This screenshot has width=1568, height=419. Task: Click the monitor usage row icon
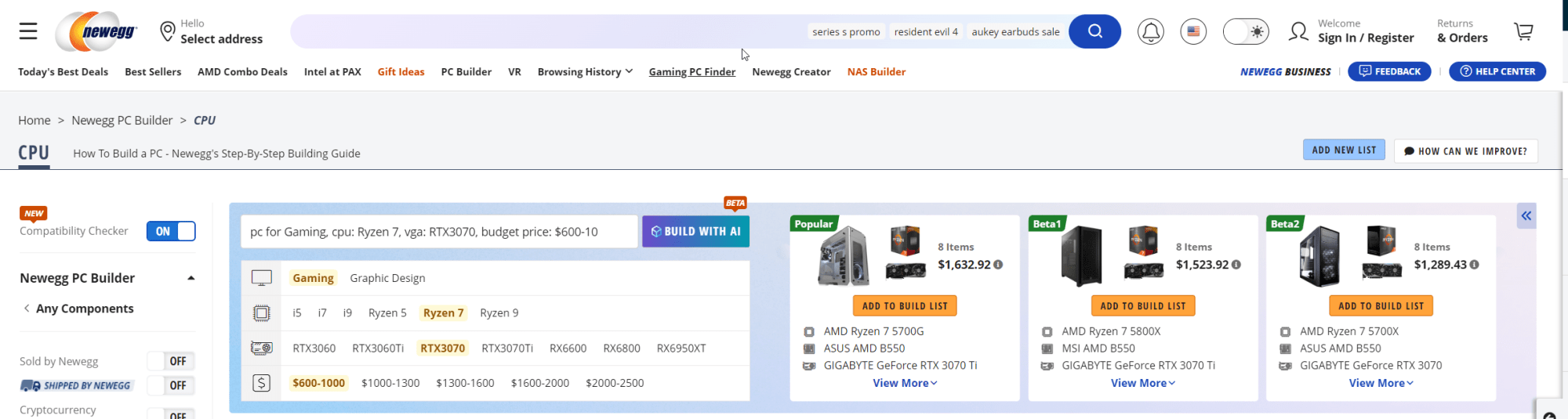[x=261, y=278]
